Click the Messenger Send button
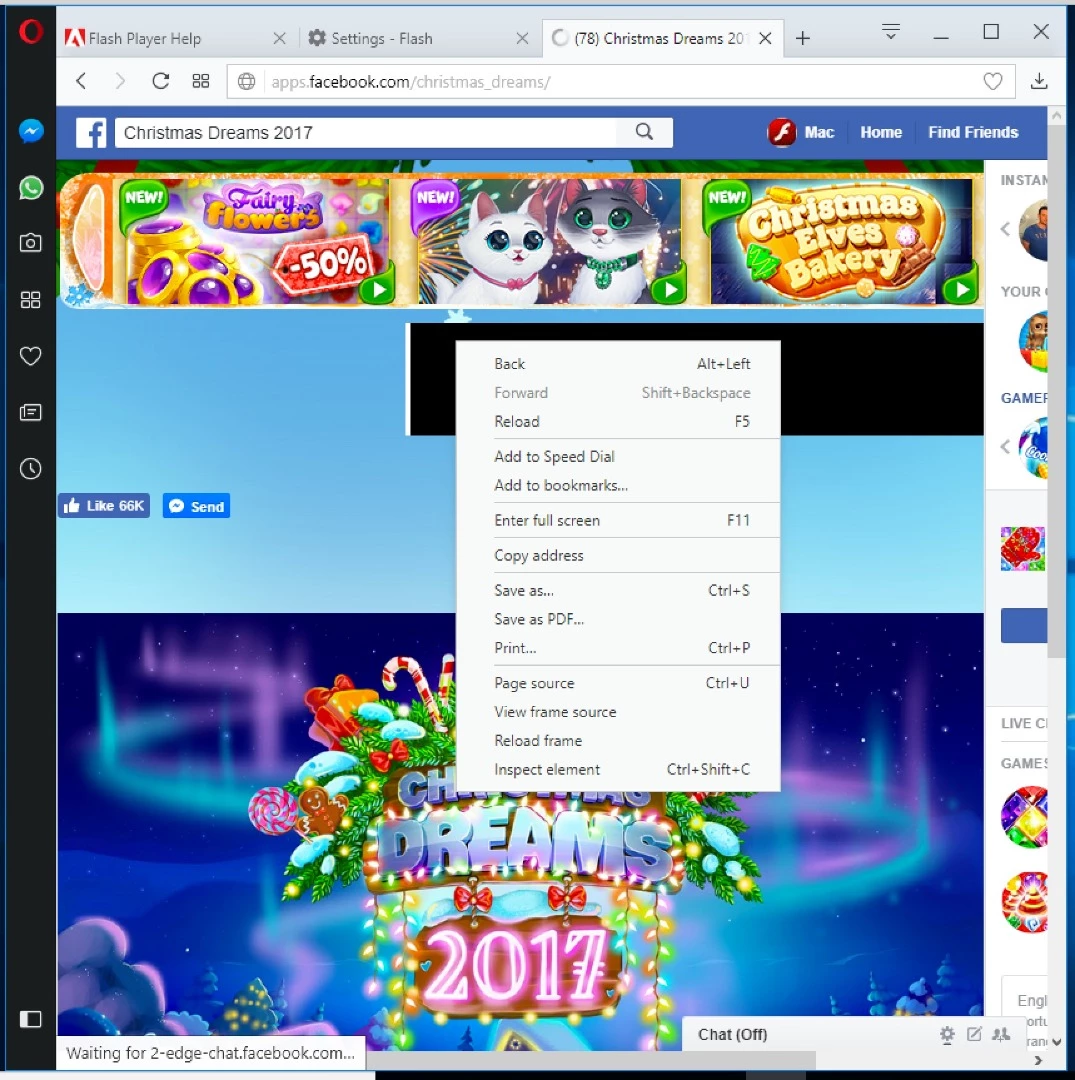1075x1080 pixels. click(x=196, y=506)
